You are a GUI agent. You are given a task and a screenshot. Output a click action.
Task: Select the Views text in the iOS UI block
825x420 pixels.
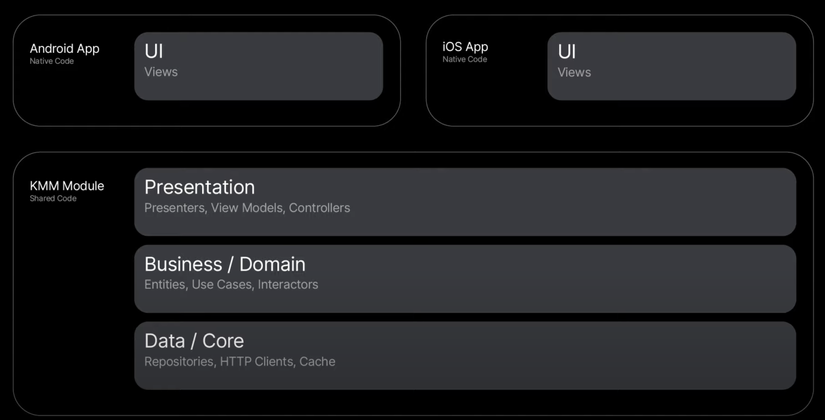coord(574,72)
